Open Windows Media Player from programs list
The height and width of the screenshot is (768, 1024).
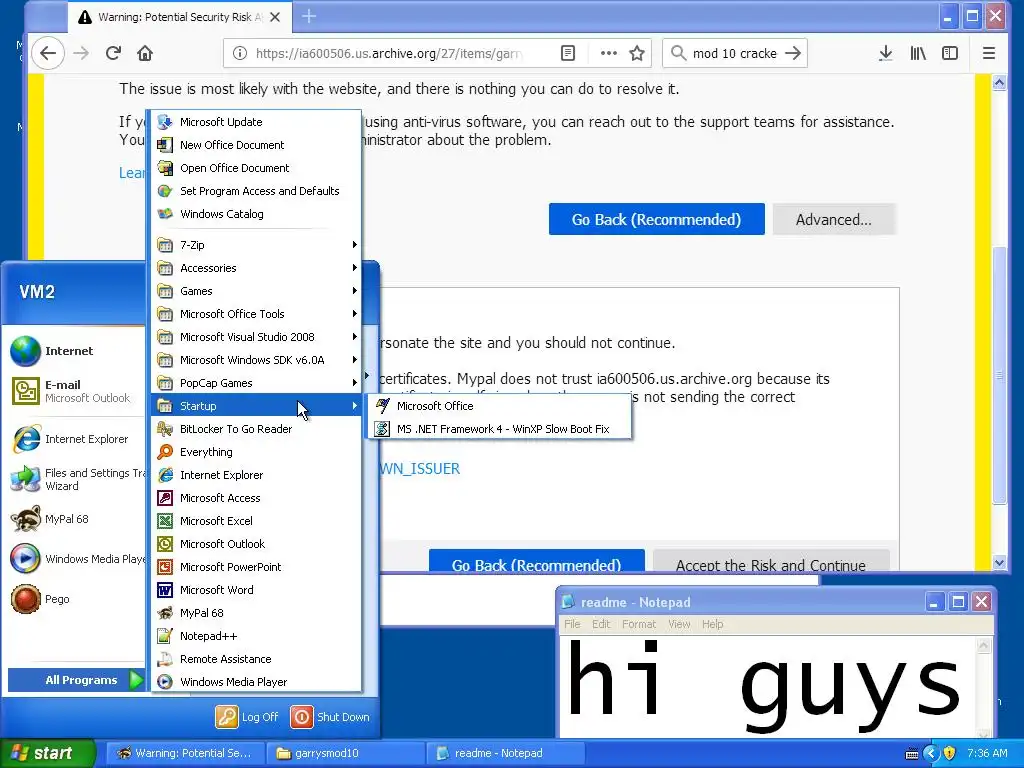point(256,682)
